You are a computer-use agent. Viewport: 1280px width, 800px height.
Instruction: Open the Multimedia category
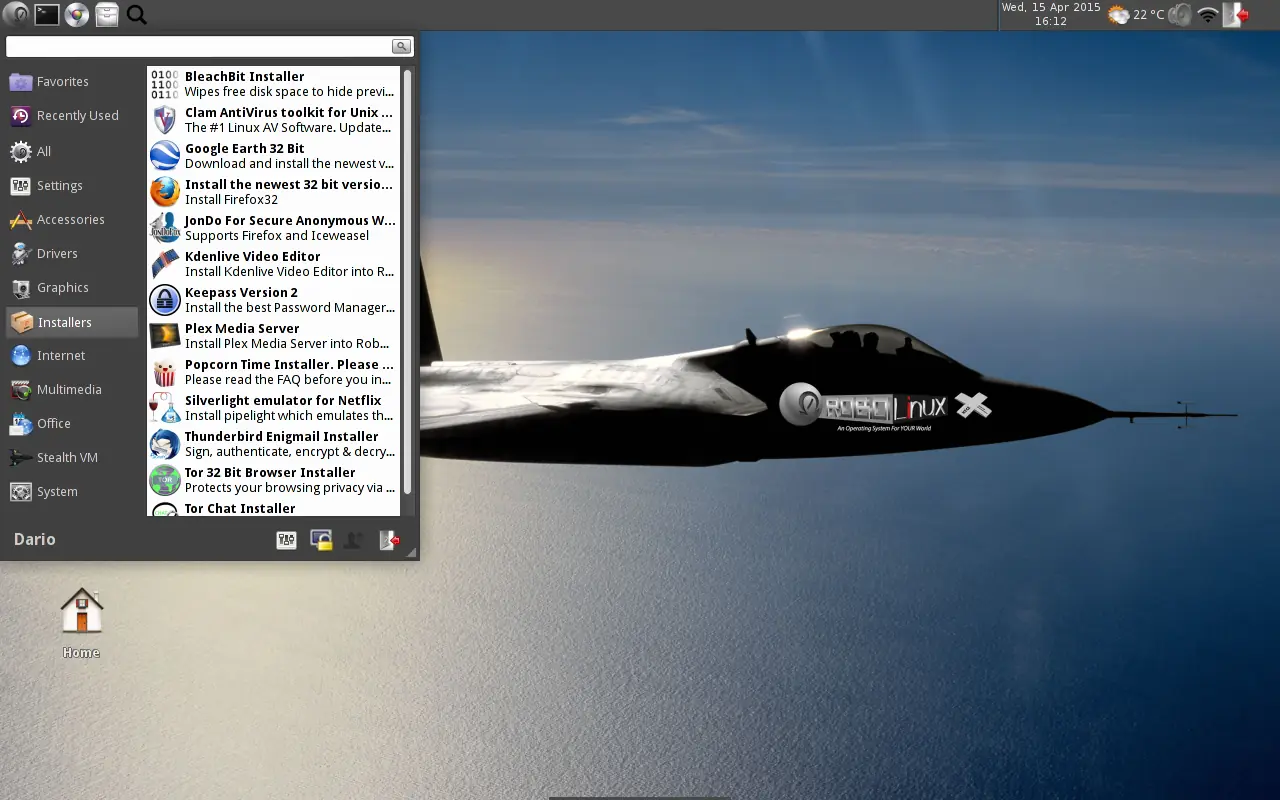(71, 390)
